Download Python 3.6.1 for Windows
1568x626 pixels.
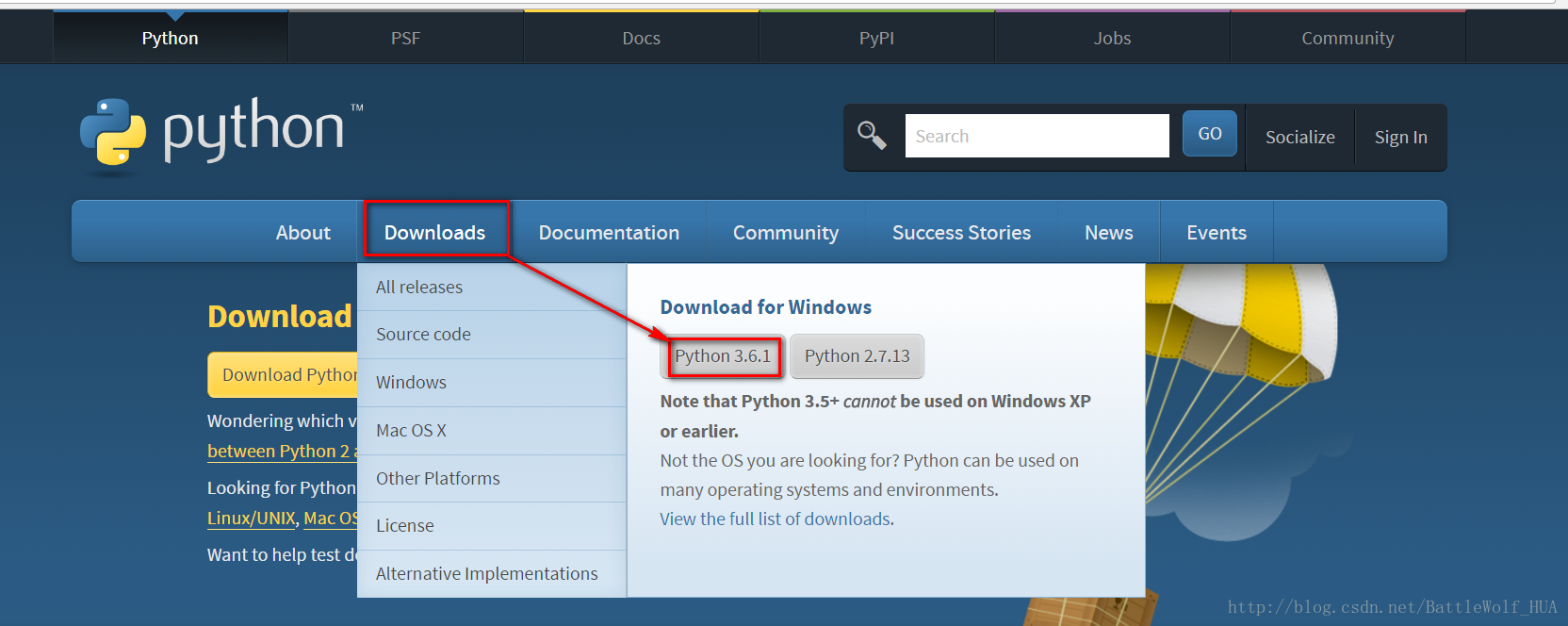coord(723,356)
